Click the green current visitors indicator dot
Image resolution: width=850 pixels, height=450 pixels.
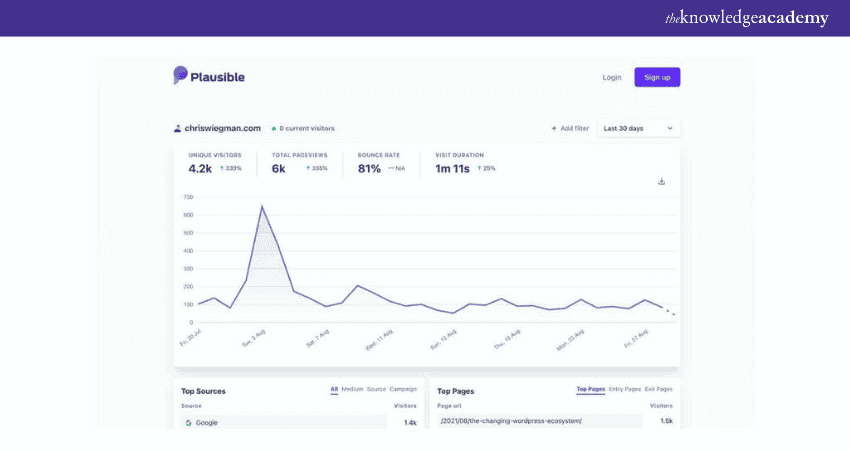point(274,129)
